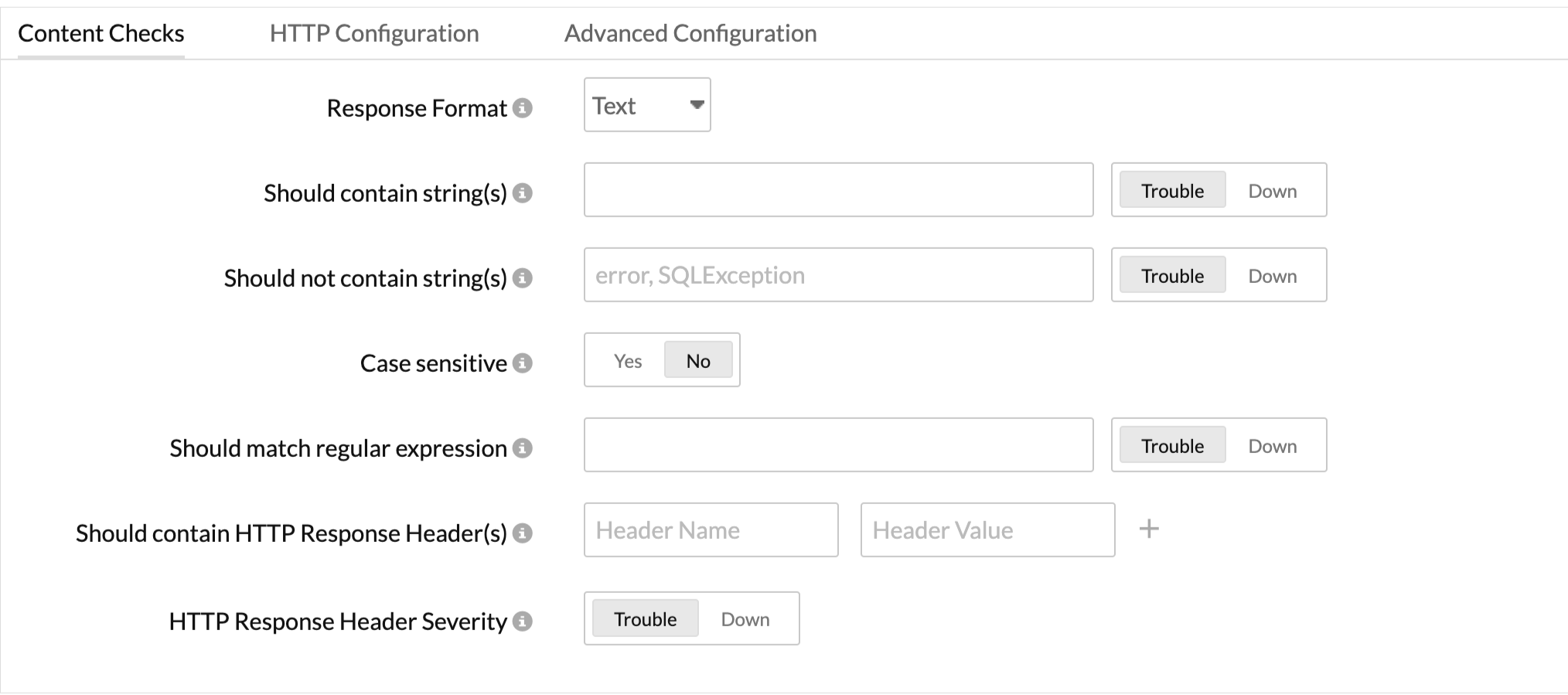
Task: Select Down for HTTP Response Header Severity
Action: (x=745, y=619)
